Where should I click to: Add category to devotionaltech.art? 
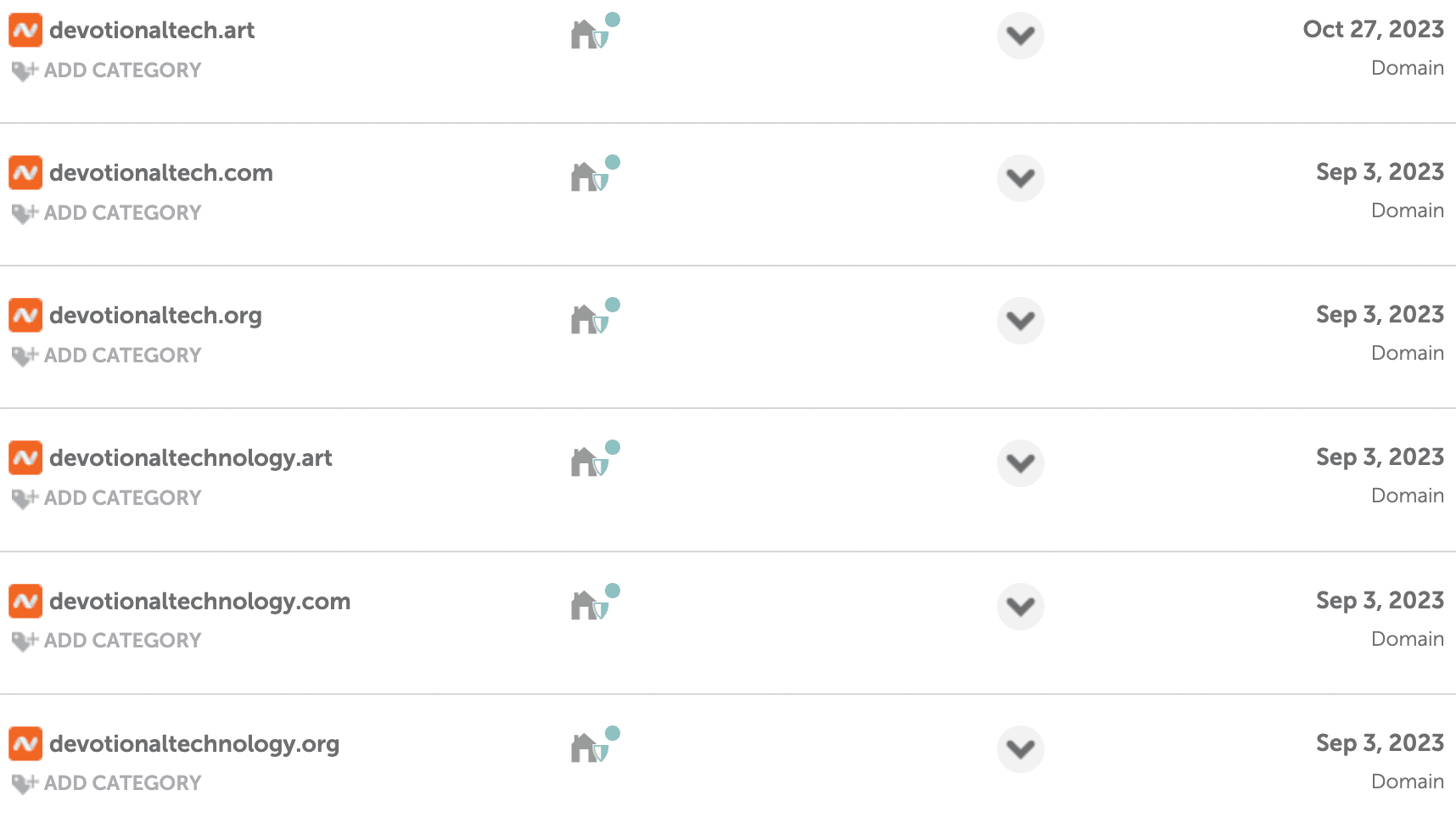[107, 70]
